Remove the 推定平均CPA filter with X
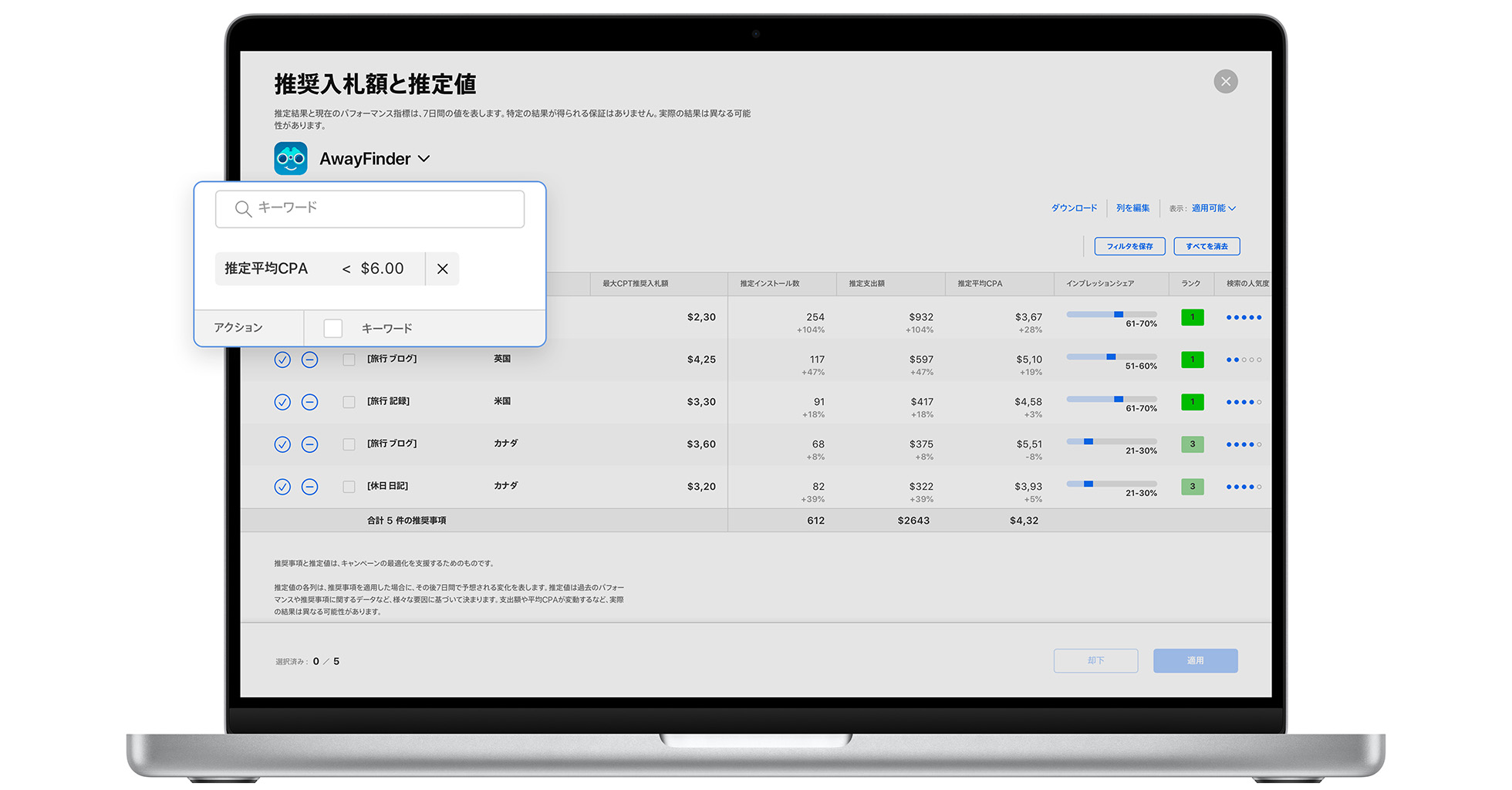The height and width of the screenshot is (790, 1512). tap(442, 268)
